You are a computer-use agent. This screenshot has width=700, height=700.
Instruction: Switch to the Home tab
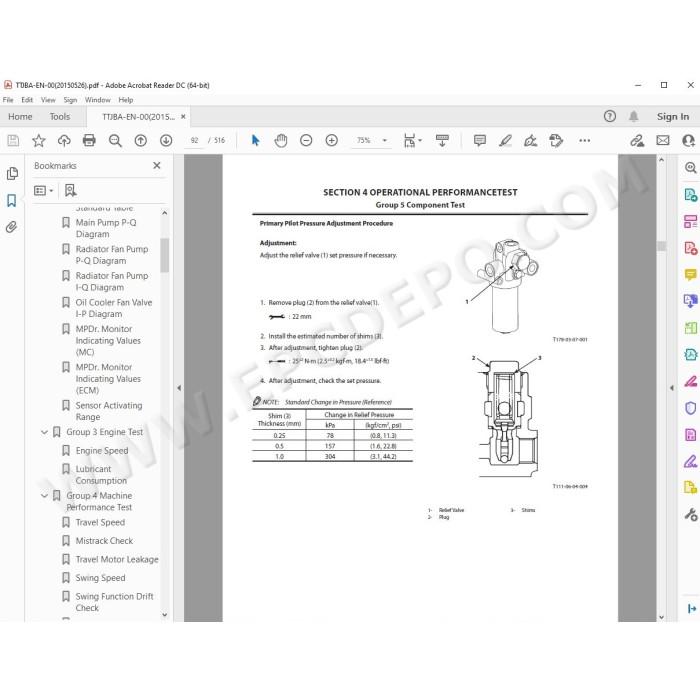point(20,117)
